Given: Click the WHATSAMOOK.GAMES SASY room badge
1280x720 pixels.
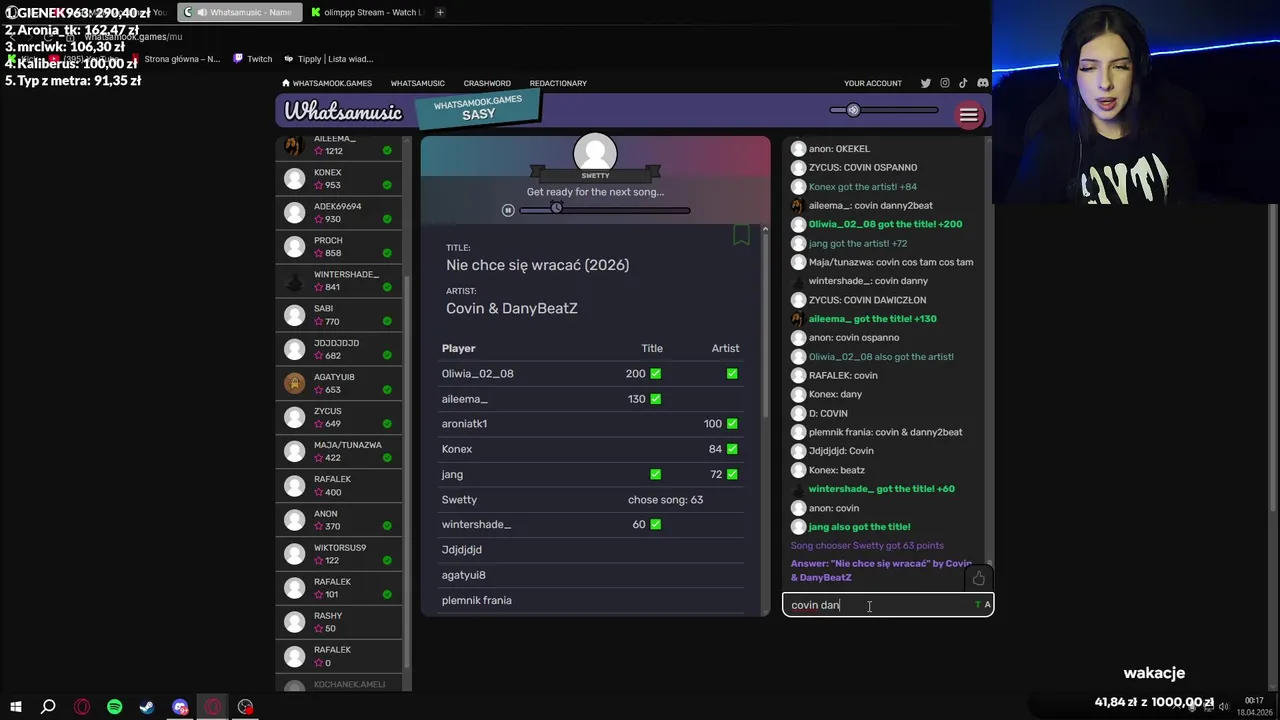Looking at the screenshot, I should point(478,108).
